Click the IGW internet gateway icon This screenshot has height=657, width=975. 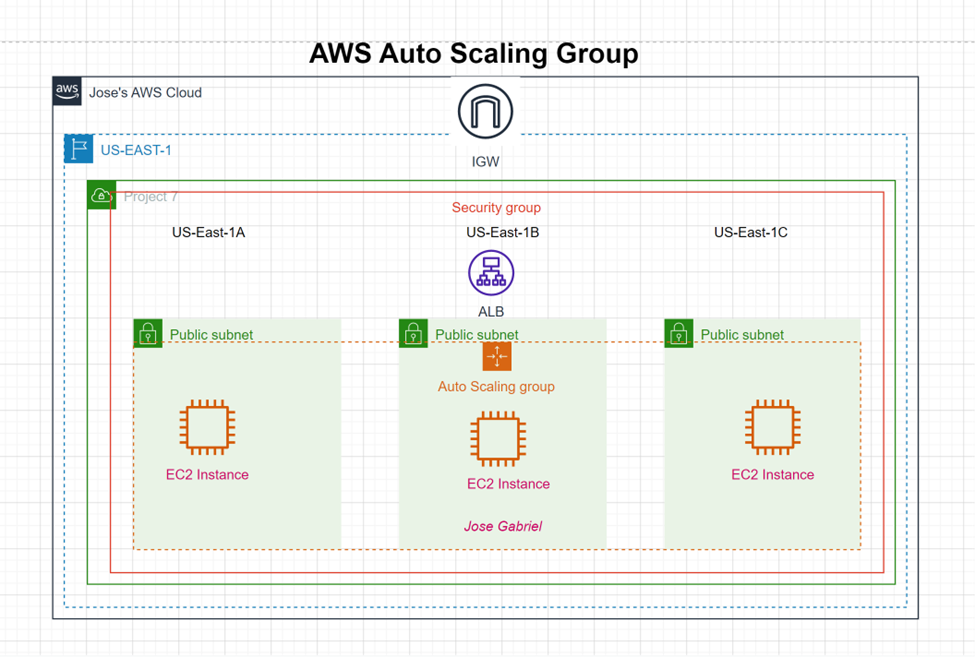click(484, 112)
